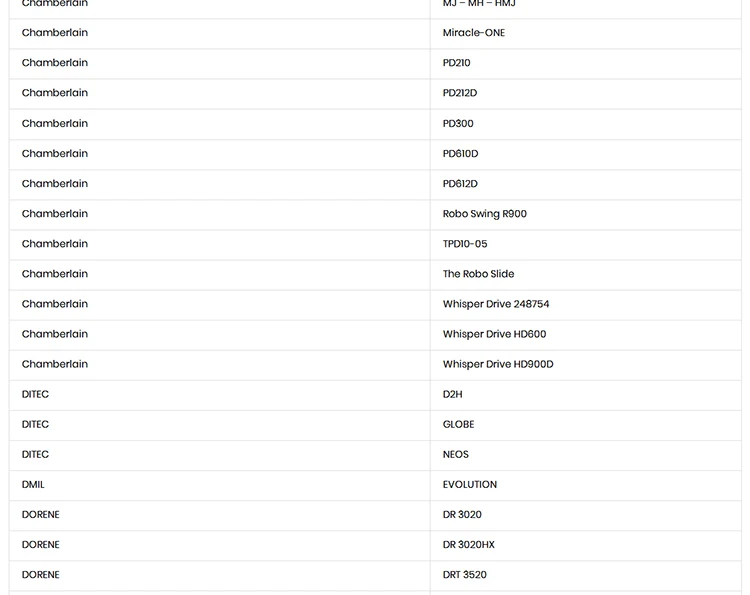This screenshot has height=595, width=750.
Task: Click the DMIL brand cell
Action: [x=220, y=485]
